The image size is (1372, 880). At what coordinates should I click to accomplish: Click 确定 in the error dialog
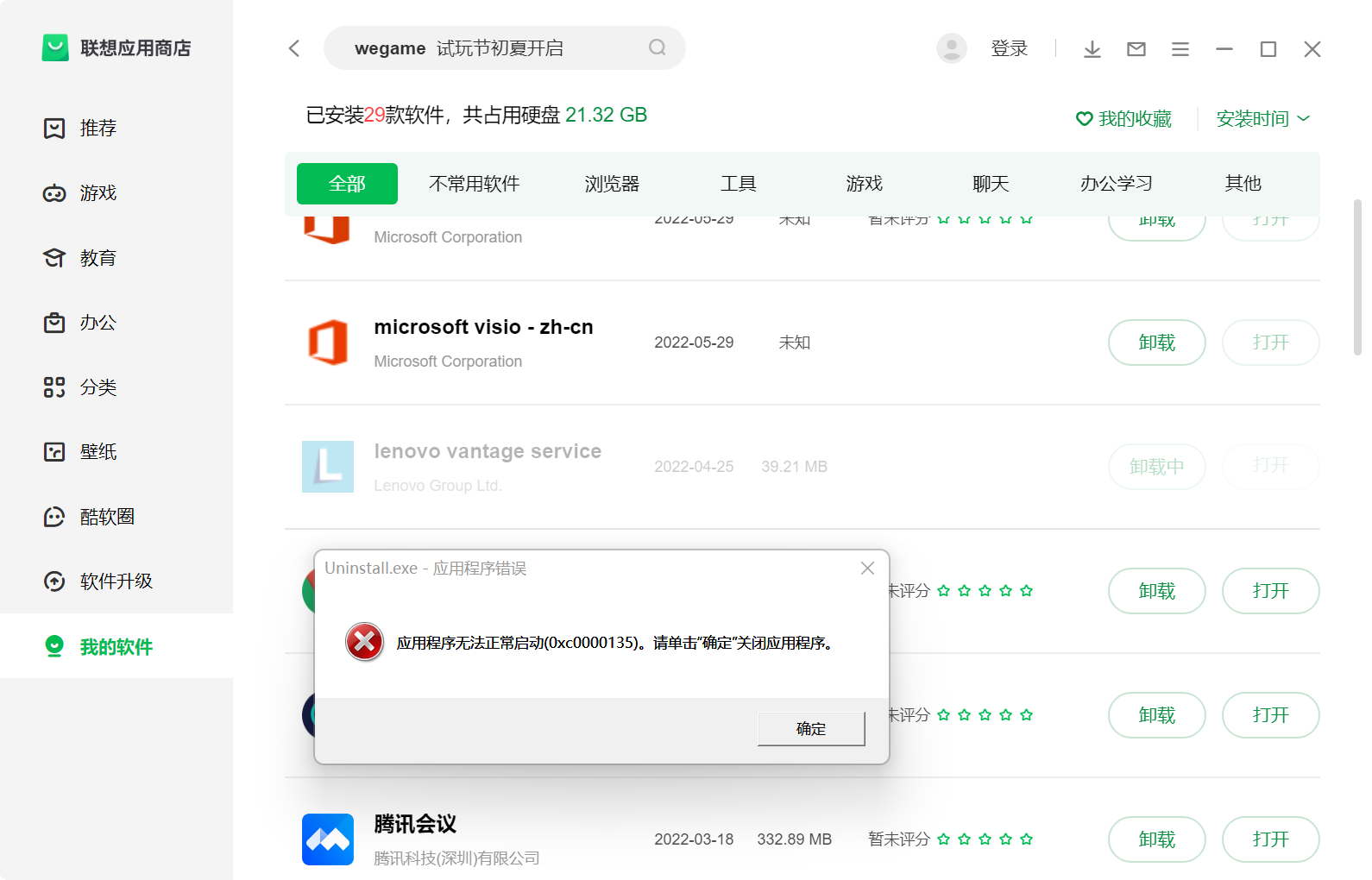click(x=811, y=729)
